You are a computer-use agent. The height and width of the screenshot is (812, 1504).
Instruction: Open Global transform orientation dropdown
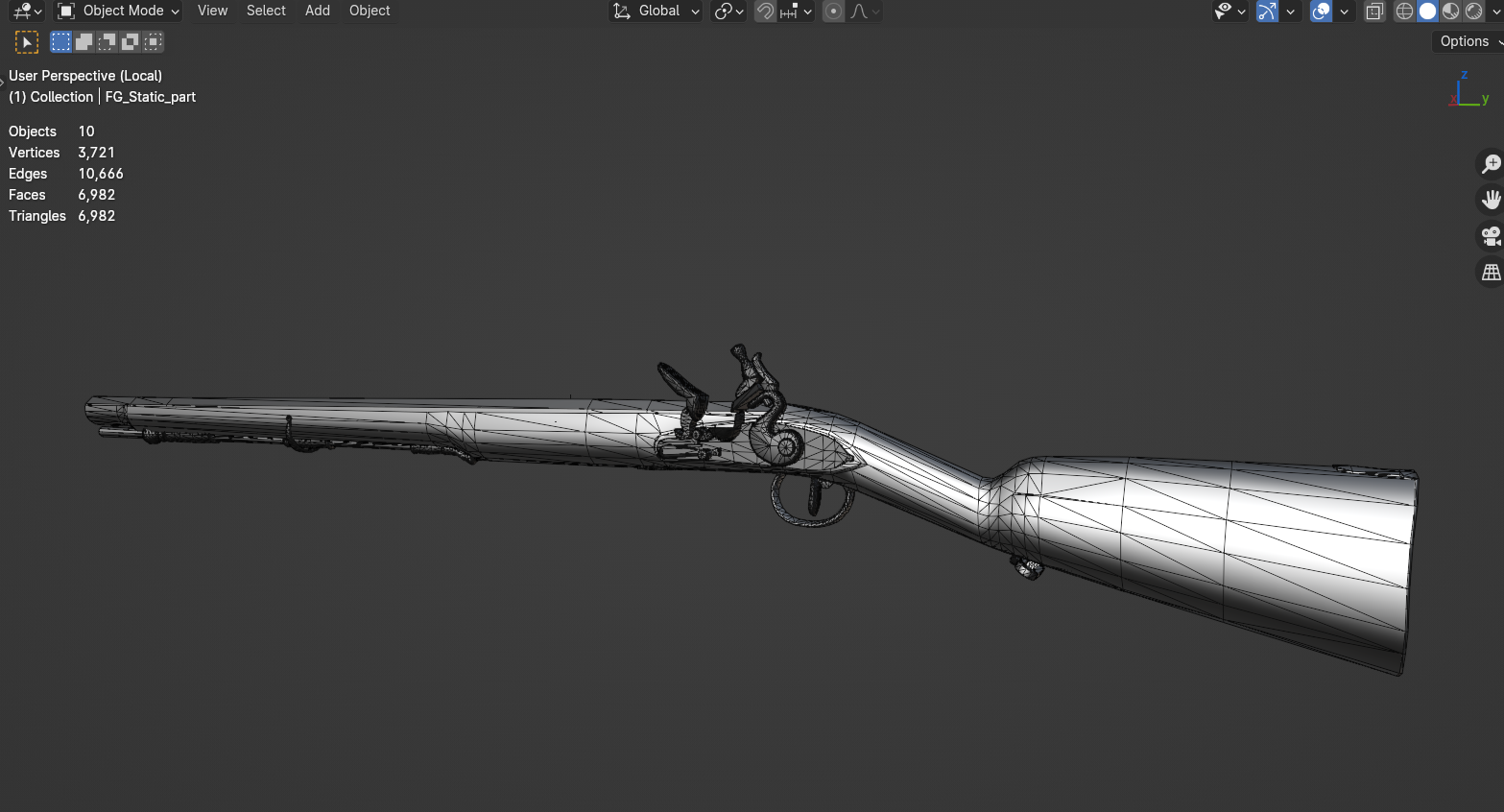657,12
